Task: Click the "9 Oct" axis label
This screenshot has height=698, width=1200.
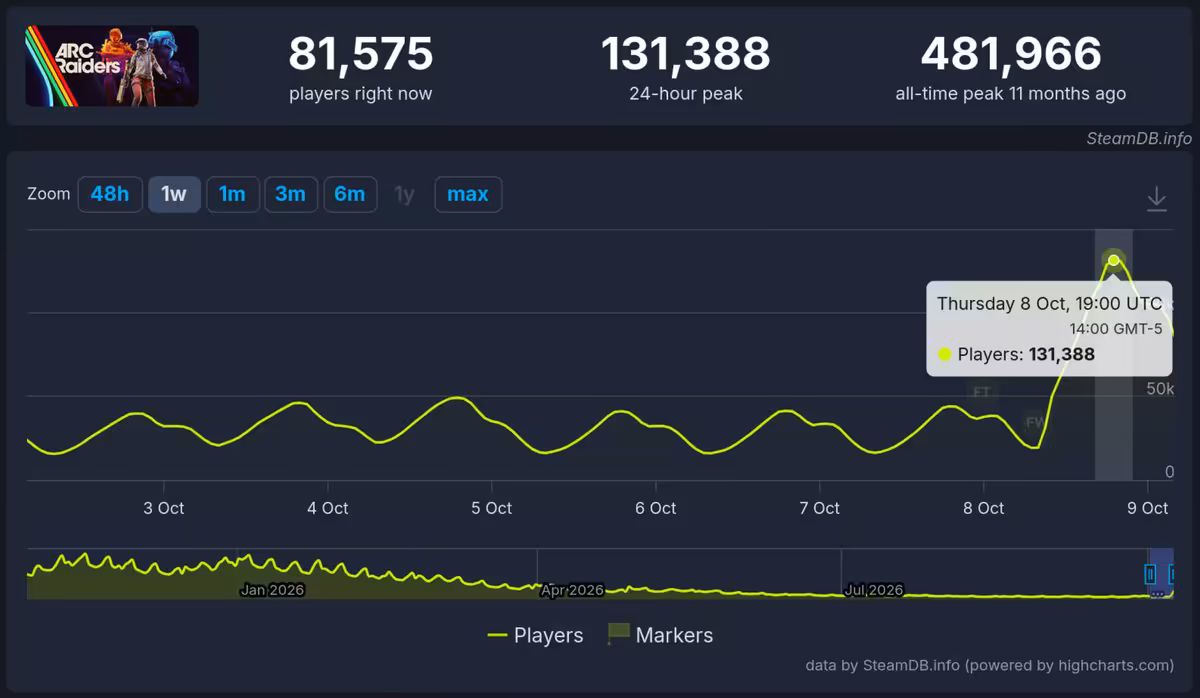Action: (x=1148, y=508)
